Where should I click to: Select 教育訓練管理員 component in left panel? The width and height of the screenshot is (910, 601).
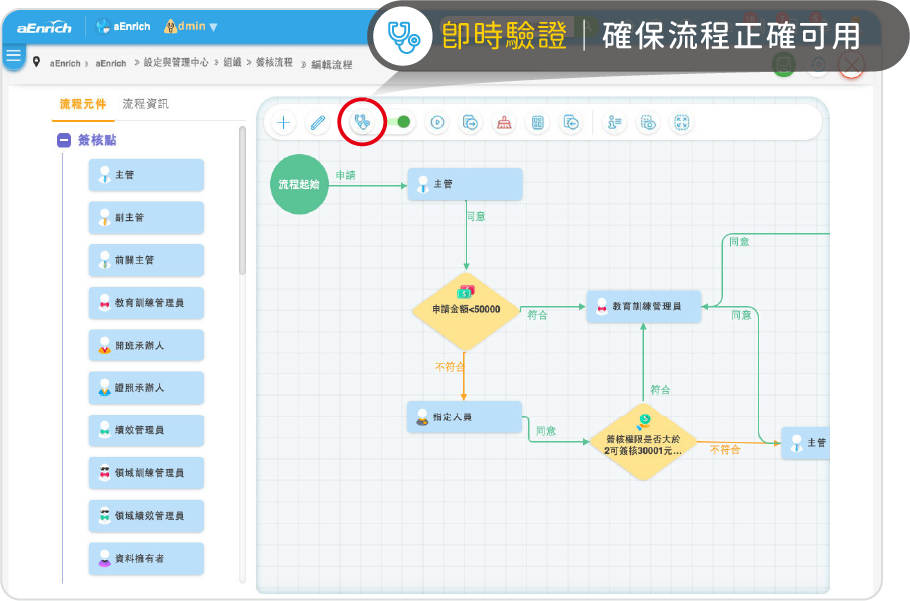[x=146, y=303]
